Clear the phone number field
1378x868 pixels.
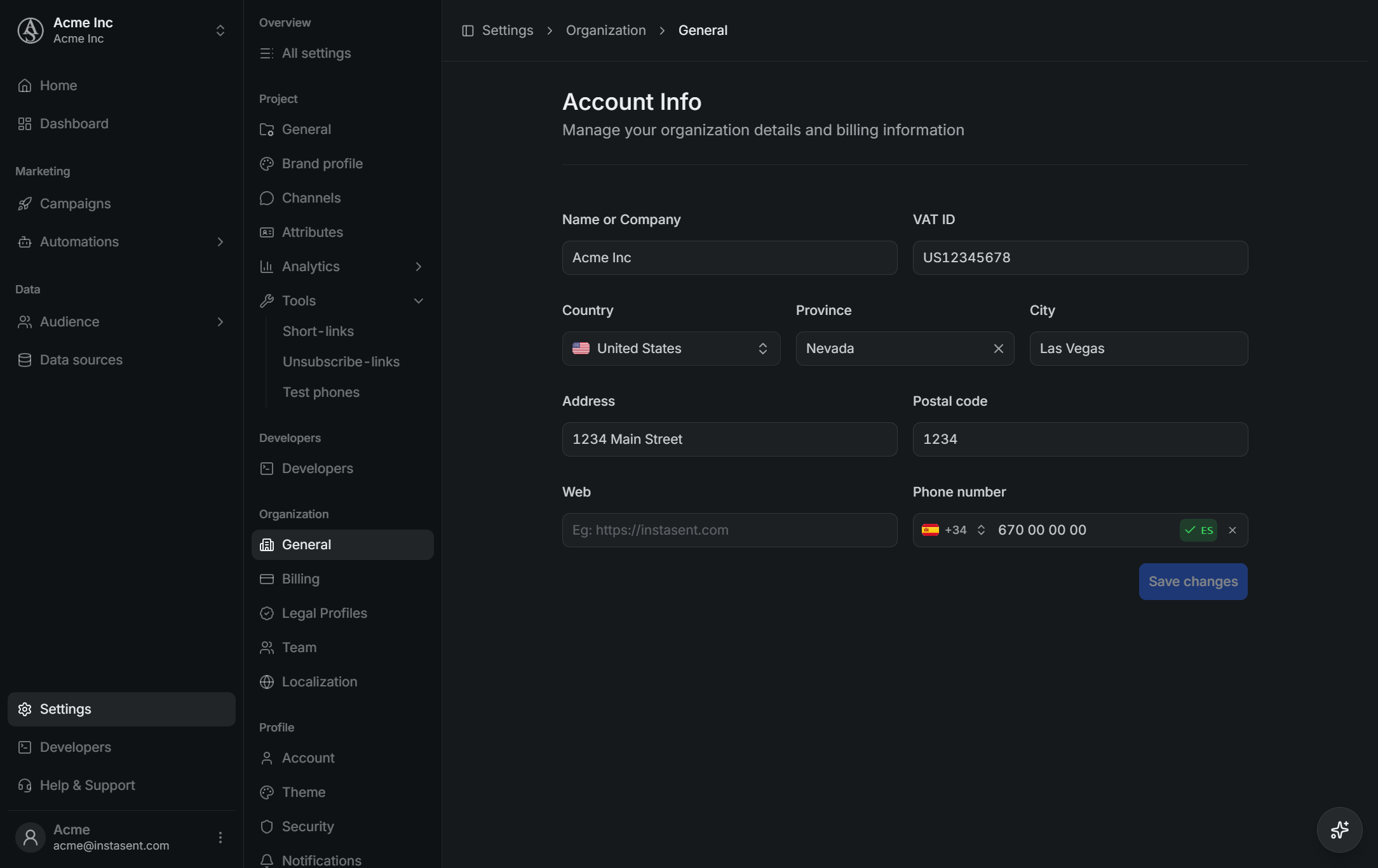pyautogui.click(x=1233, y=530)
